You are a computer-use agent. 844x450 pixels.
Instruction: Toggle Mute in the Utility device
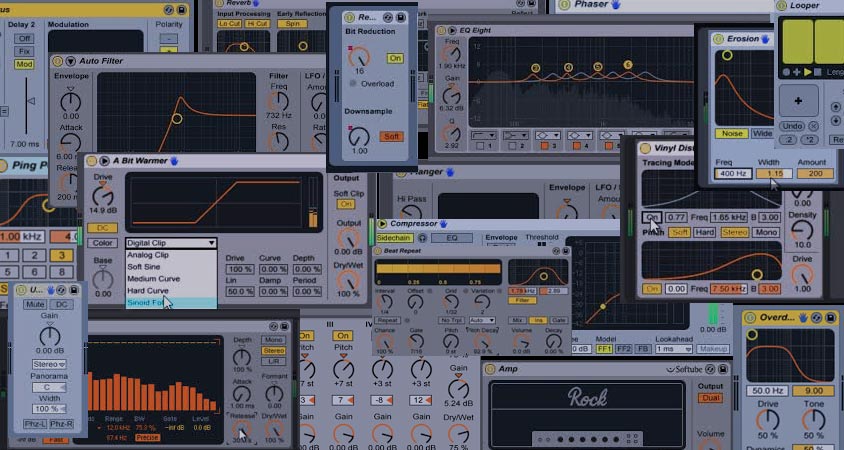[x=33, y=304]
